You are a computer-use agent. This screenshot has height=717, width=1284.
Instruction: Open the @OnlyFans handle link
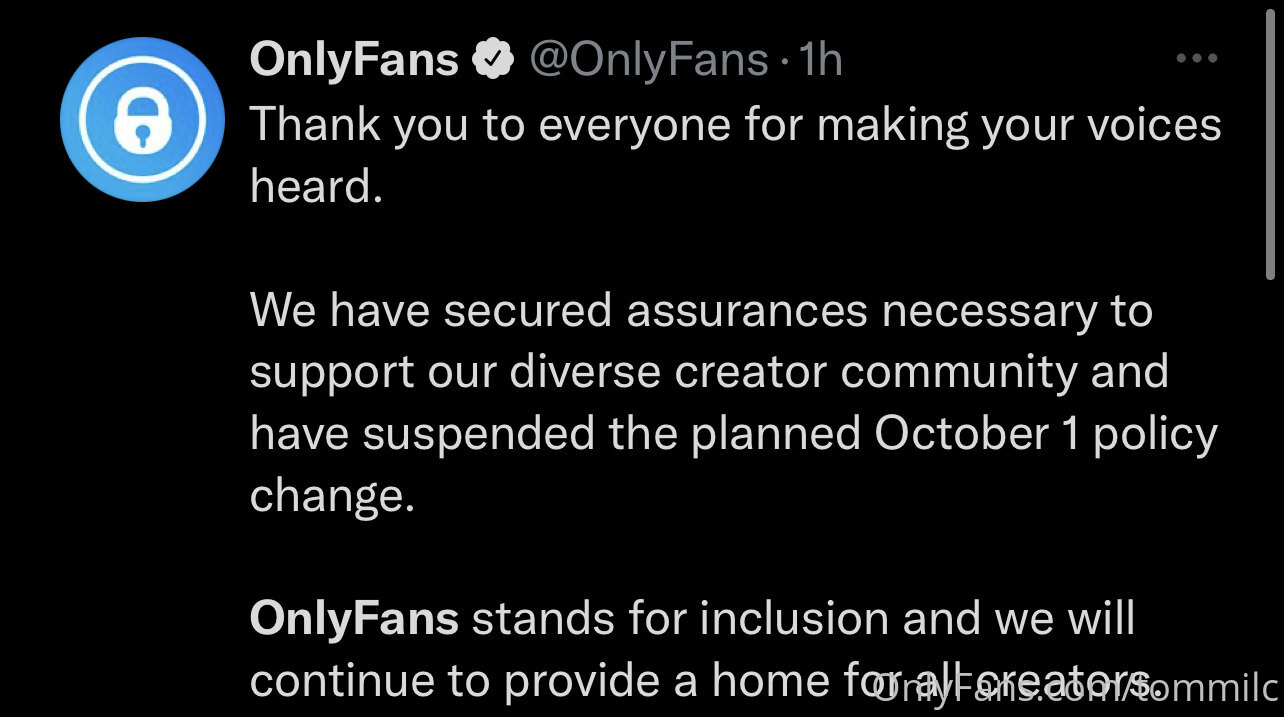[x=647, y=61]
